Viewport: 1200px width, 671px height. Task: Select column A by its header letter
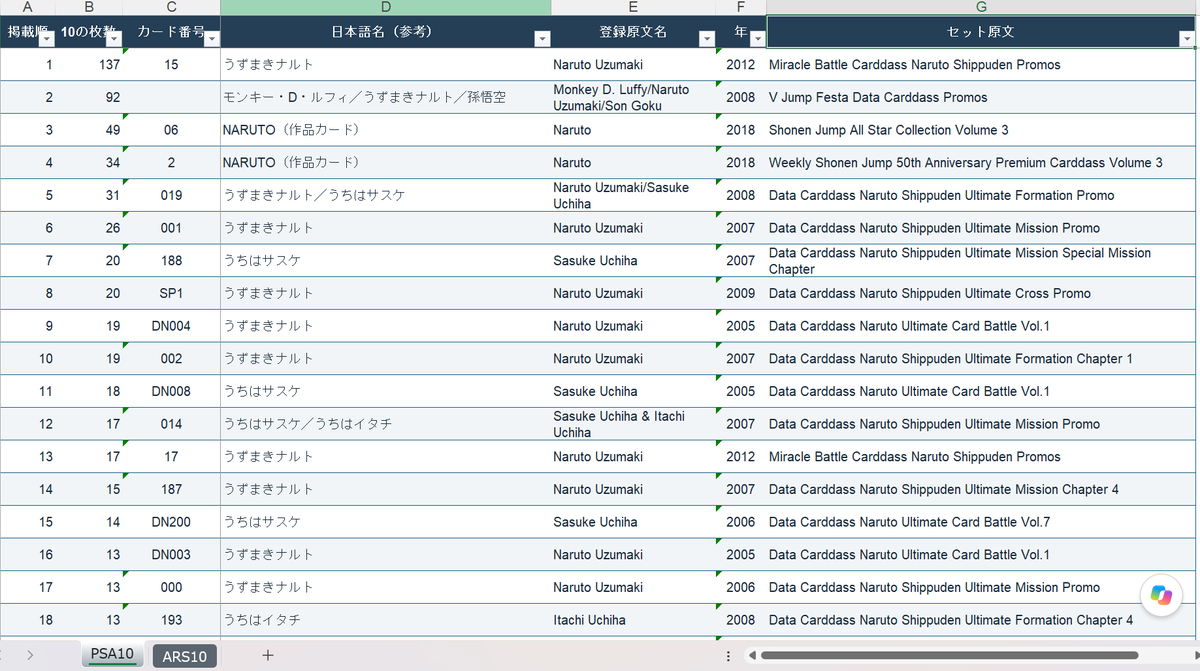coord(28,8)
